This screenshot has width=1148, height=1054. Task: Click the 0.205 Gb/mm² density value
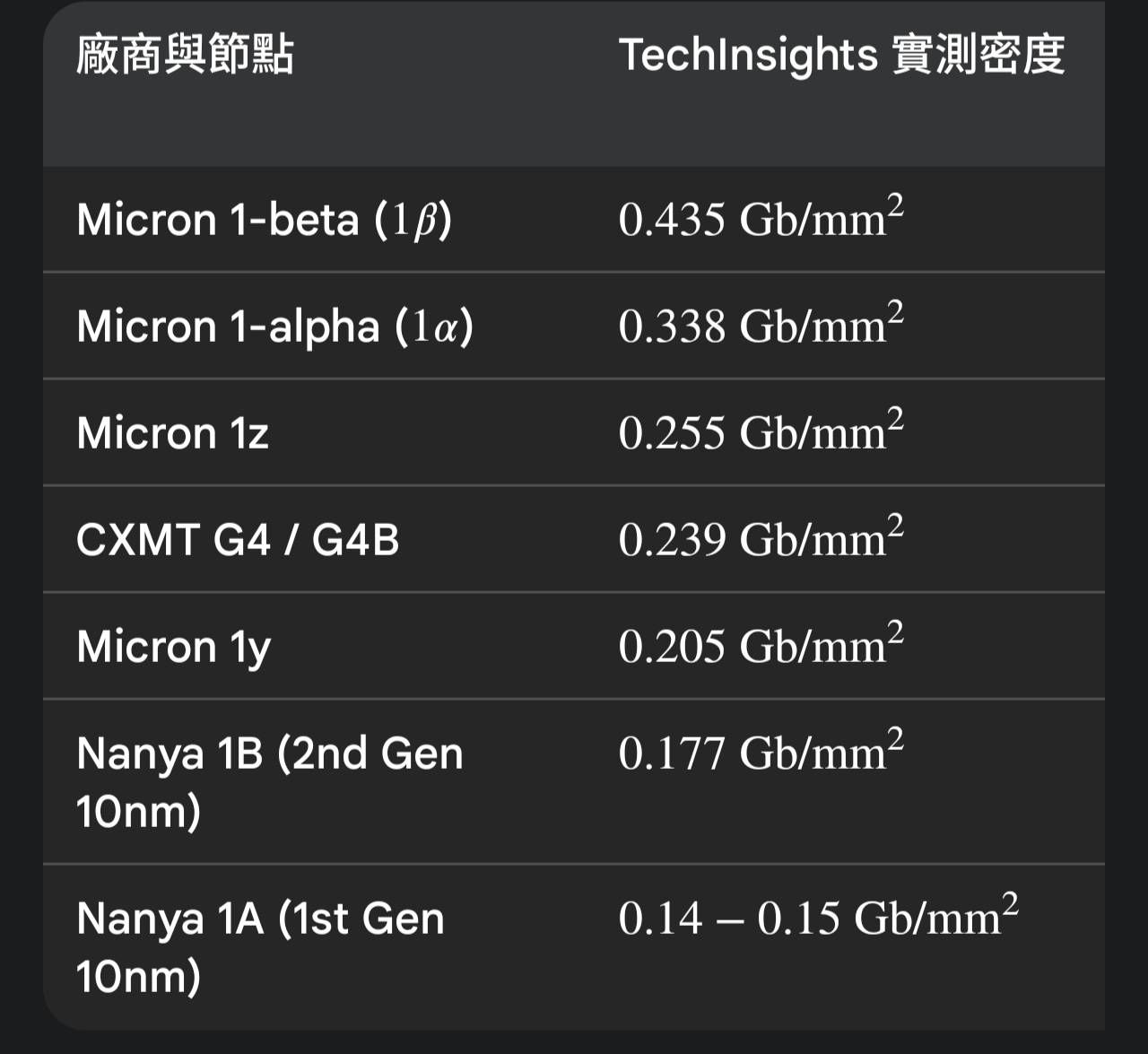(761, 645)
